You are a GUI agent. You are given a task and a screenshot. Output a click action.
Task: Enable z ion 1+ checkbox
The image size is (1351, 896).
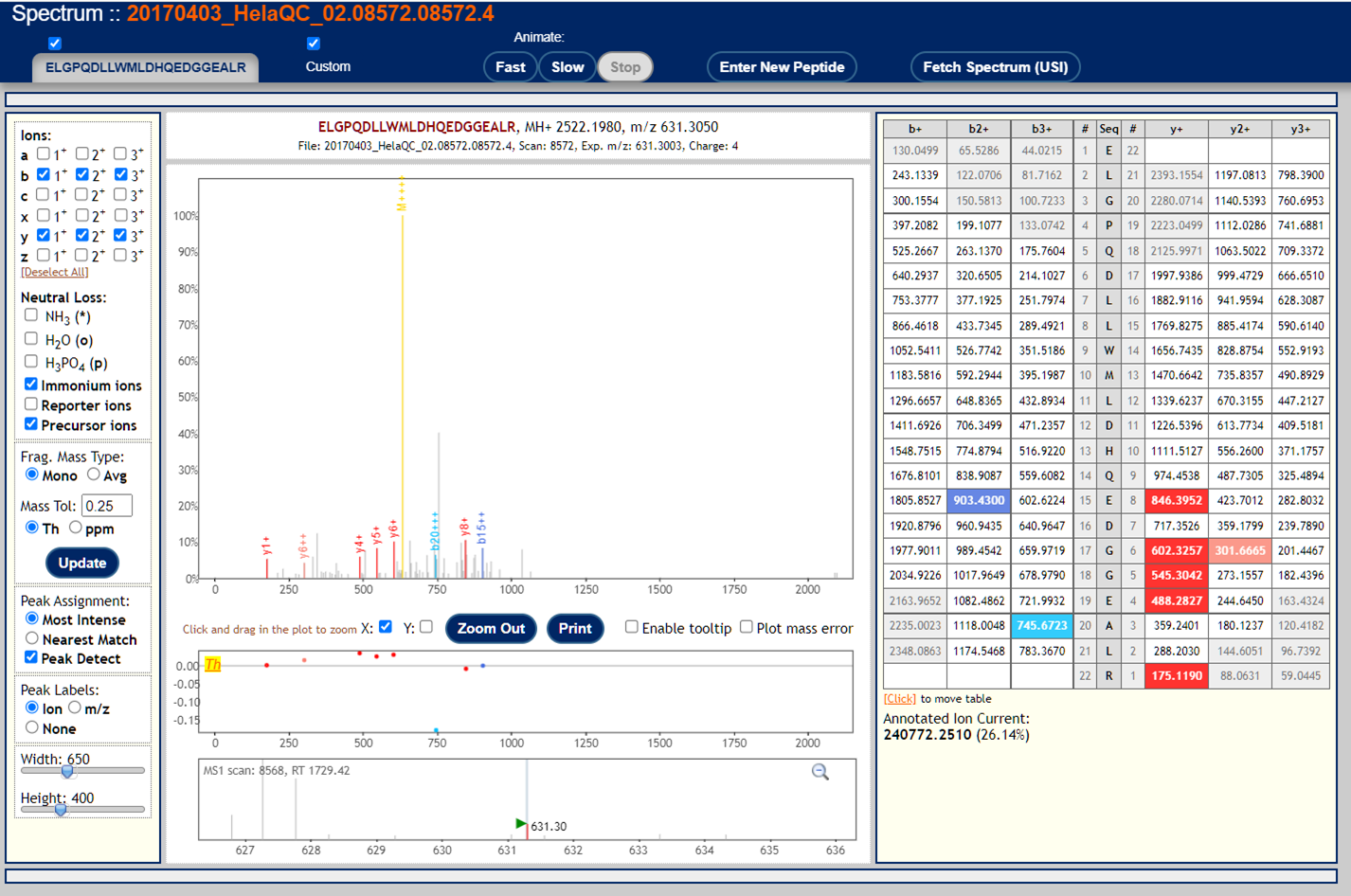44,255
